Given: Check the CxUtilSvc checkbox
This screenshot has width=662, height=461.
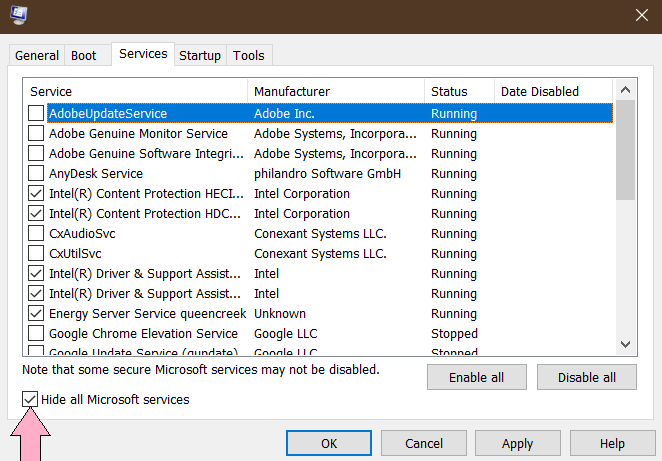Looking at the screenshot, I should point(36,253).
